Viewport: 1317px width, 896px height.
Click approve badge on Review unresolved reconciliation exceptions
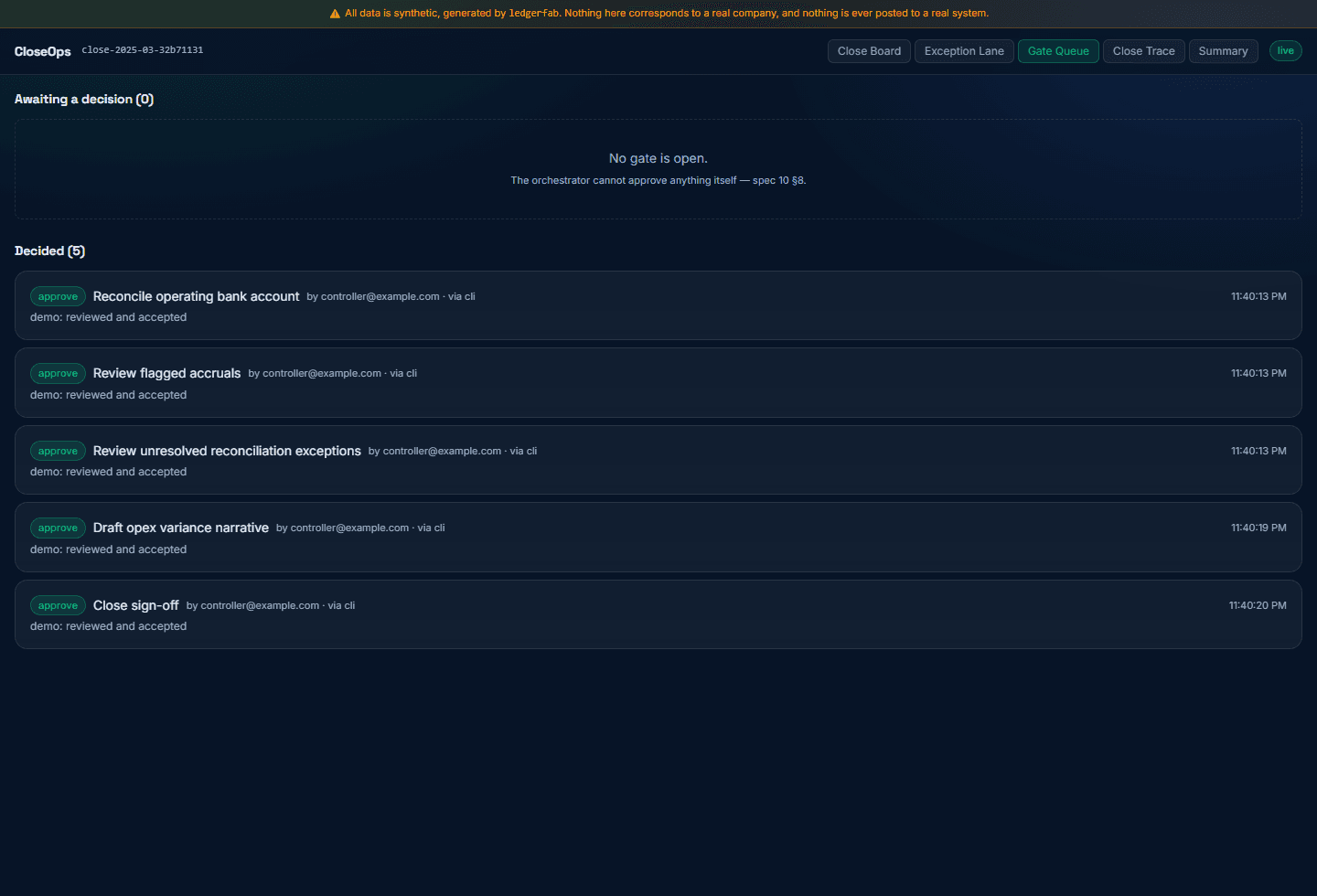[x=58, y=451]
